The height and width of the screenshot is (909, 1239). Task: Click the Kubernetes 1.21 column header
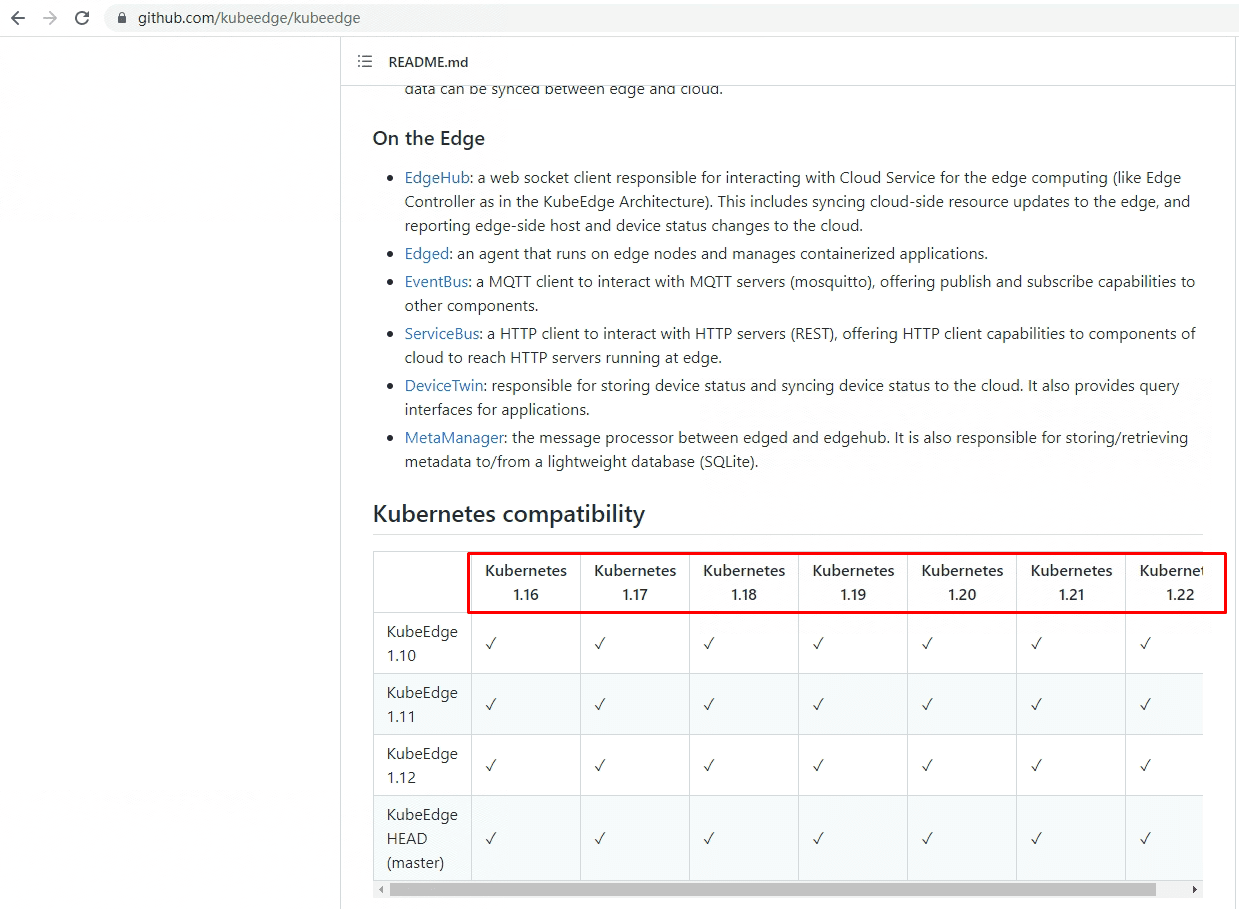pyautogui.click(x=1071, y=582)
